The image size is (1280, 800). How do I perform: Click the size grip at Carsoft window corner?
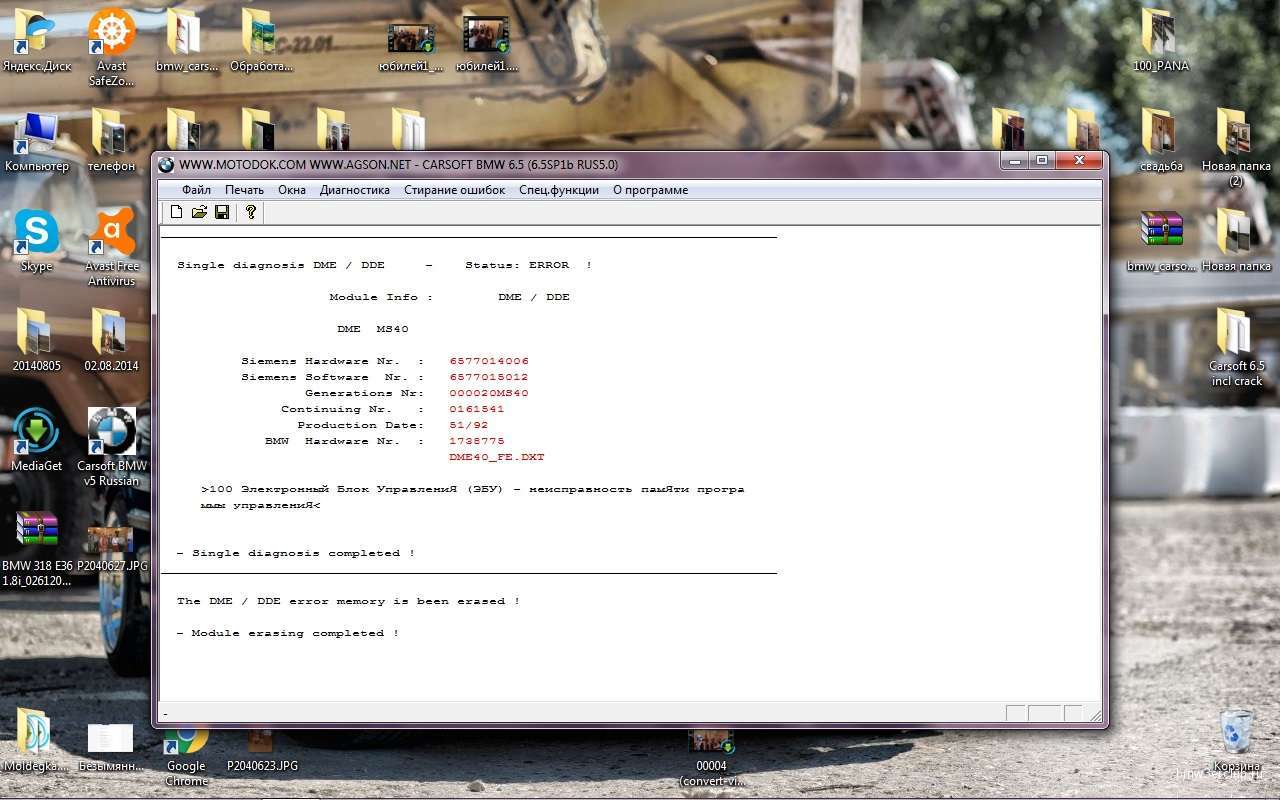[x=1094, y=714]
